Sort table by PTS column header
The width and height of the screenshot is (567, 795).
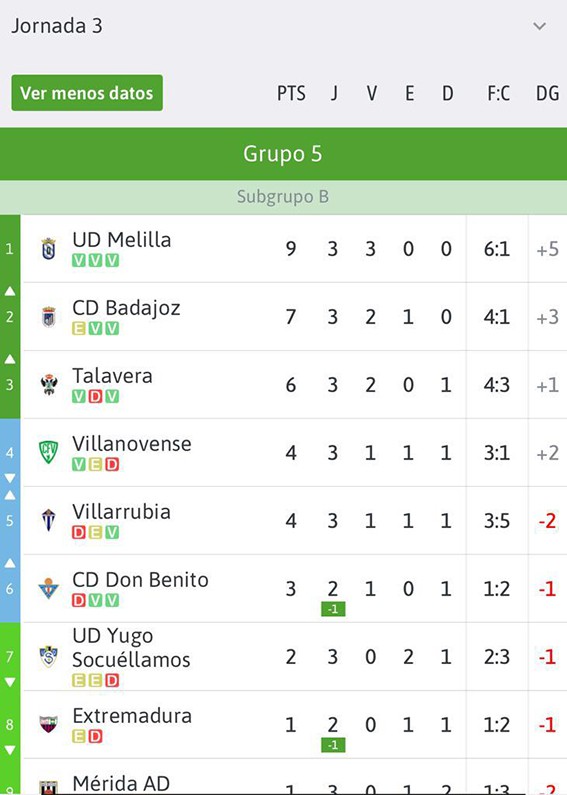(291, 93)
